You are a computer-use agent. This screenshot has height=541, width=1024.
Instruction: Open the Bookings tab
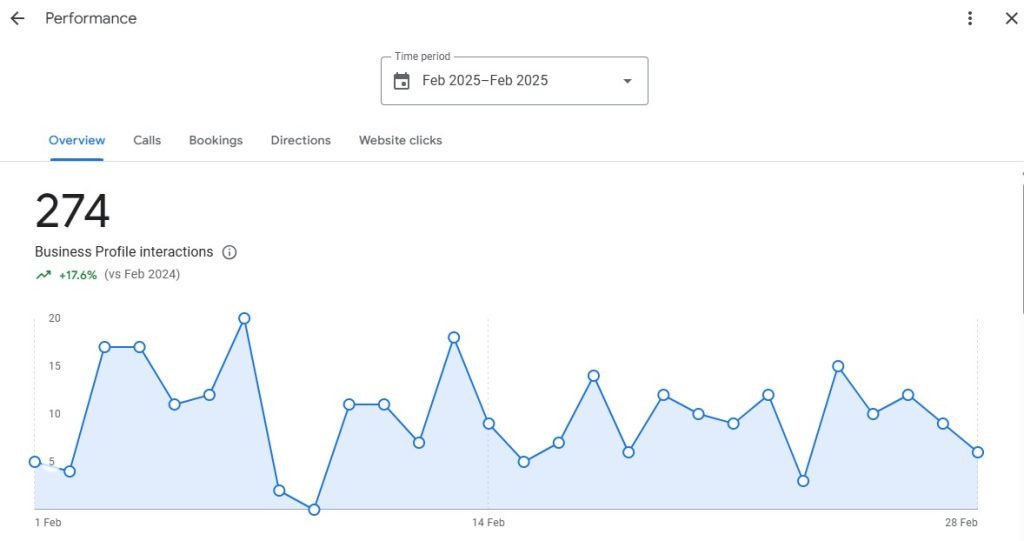tap(216, 140)
